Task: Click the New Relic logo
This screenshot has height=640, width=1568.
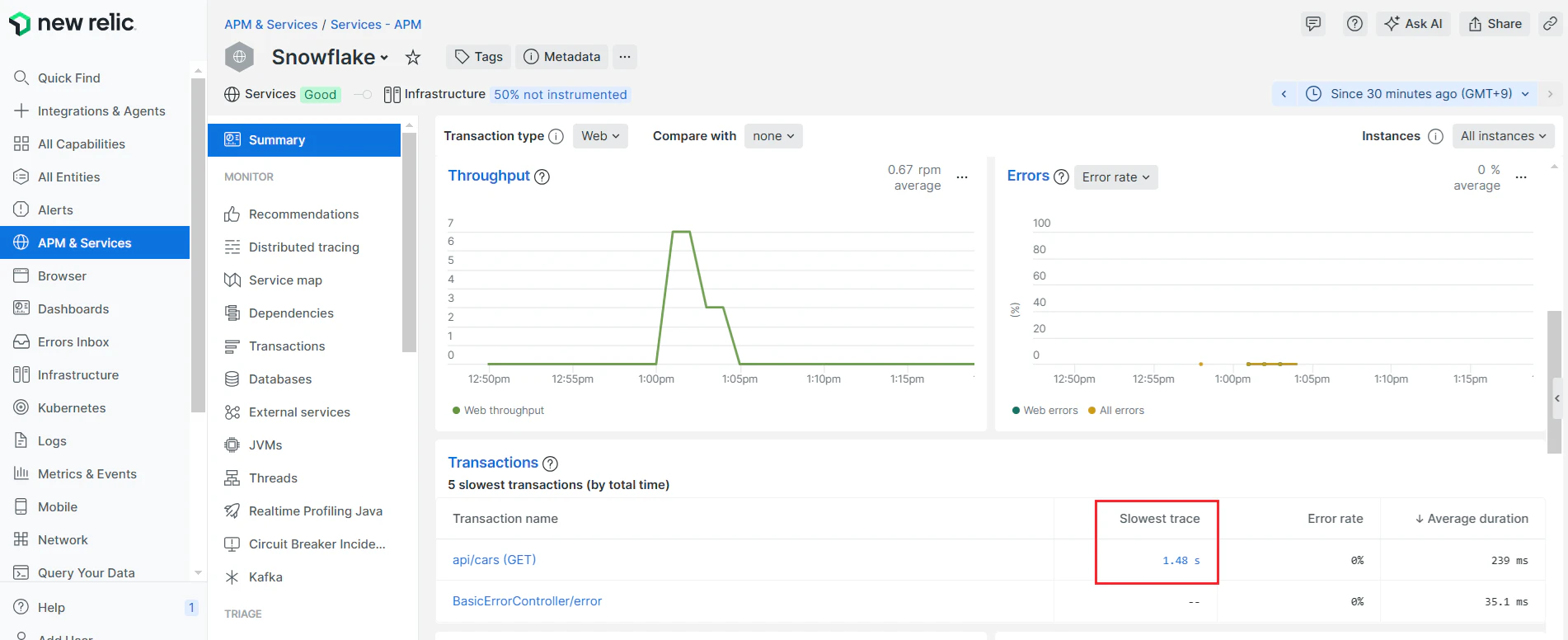Action: coord(72,23)
